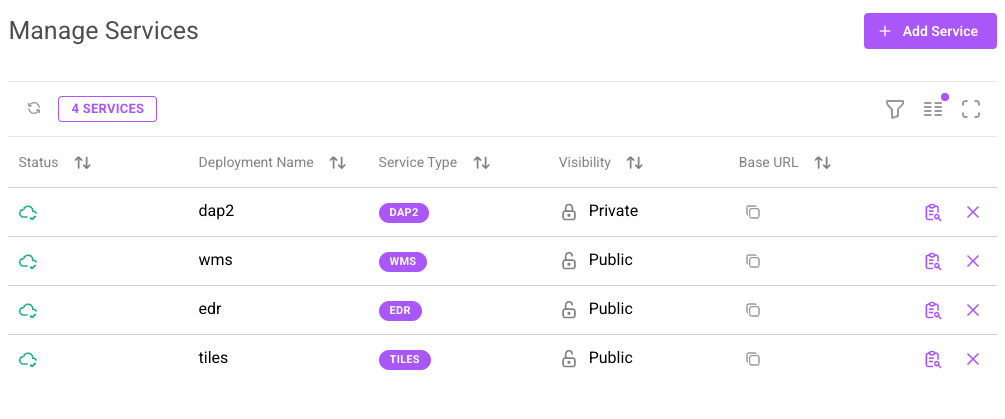View details of the wms service

[933, 261]
